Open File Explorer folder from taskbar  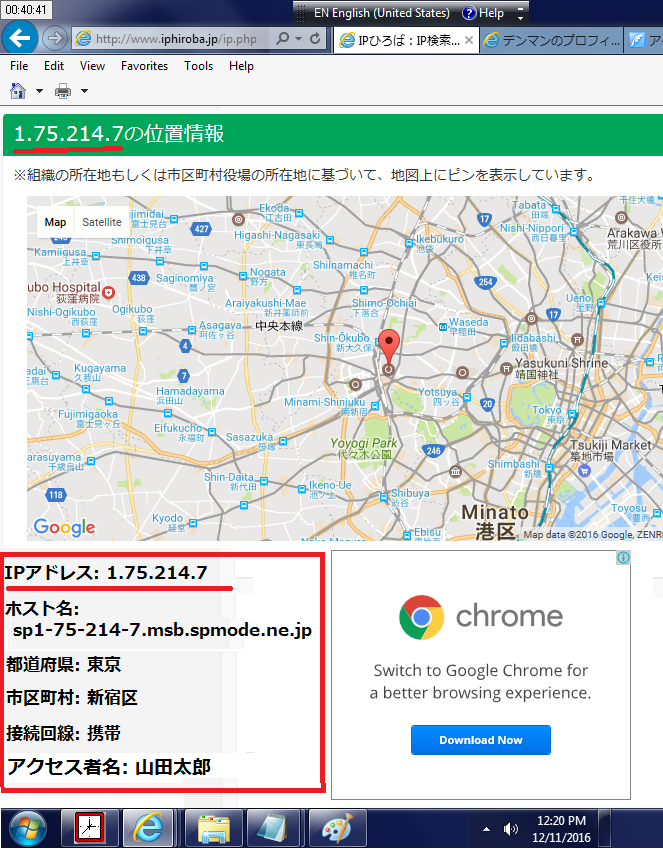(214, 828)
